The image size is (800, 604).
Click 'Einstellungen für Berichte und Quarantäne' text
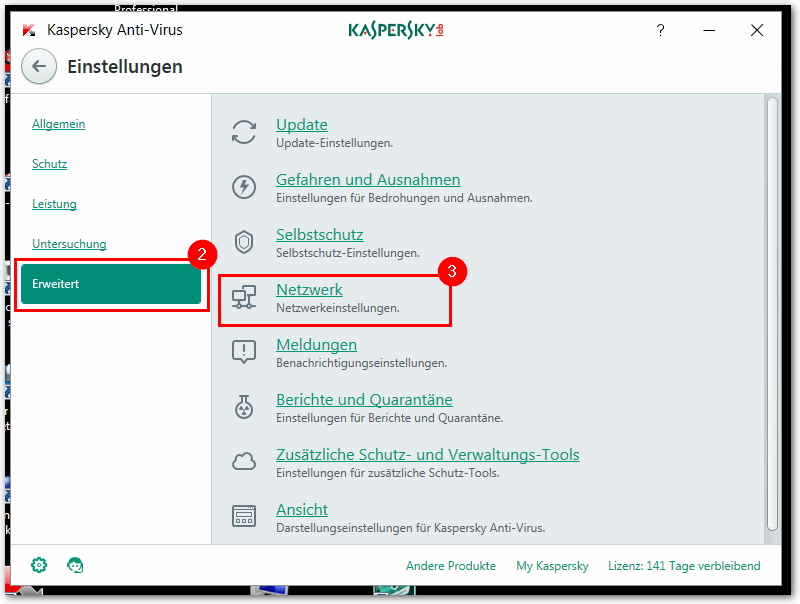tap(390, 418)
